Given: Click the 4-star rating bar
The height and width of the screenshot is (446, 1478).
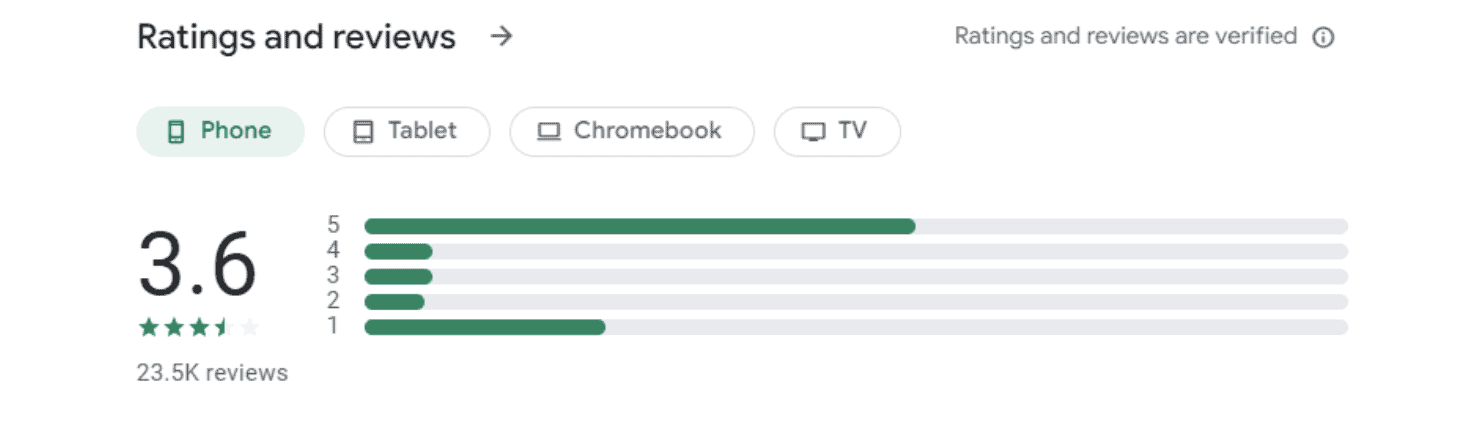Looking at the screenshot, I should click(x=856, y=251).
